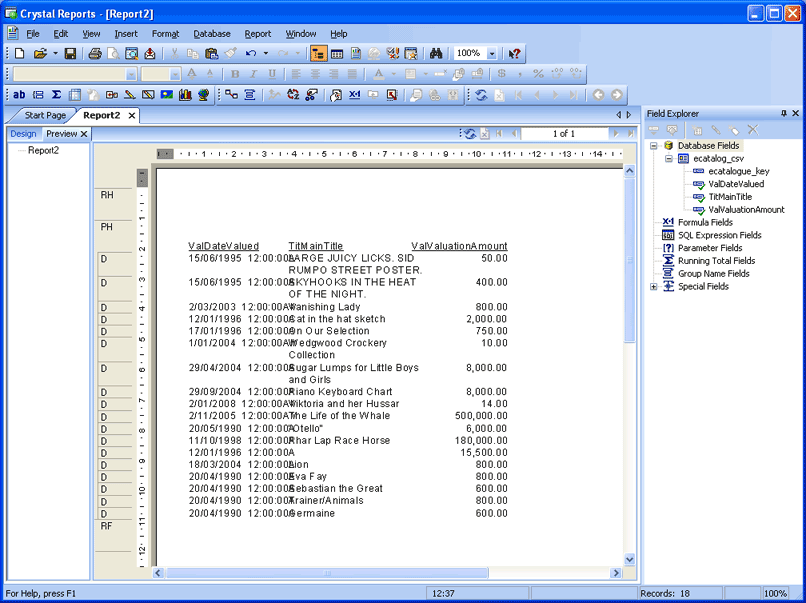Open Find using the binoculars icon
This screenshot has width=806, height=603.
pyautogui.click(x=435, y=53)
